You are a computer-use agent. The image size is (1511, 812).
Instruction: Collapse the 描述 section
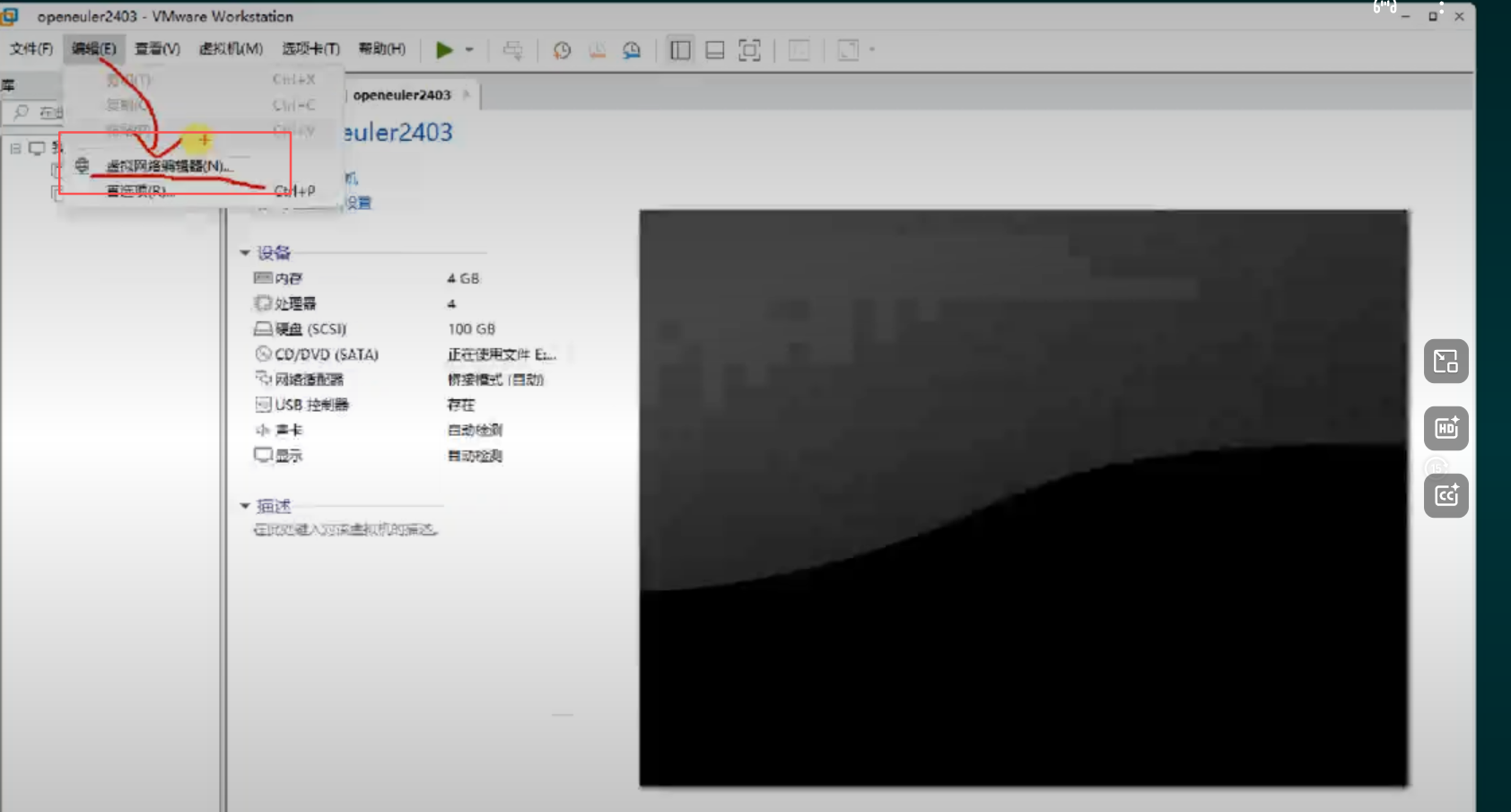pos(245,506)
